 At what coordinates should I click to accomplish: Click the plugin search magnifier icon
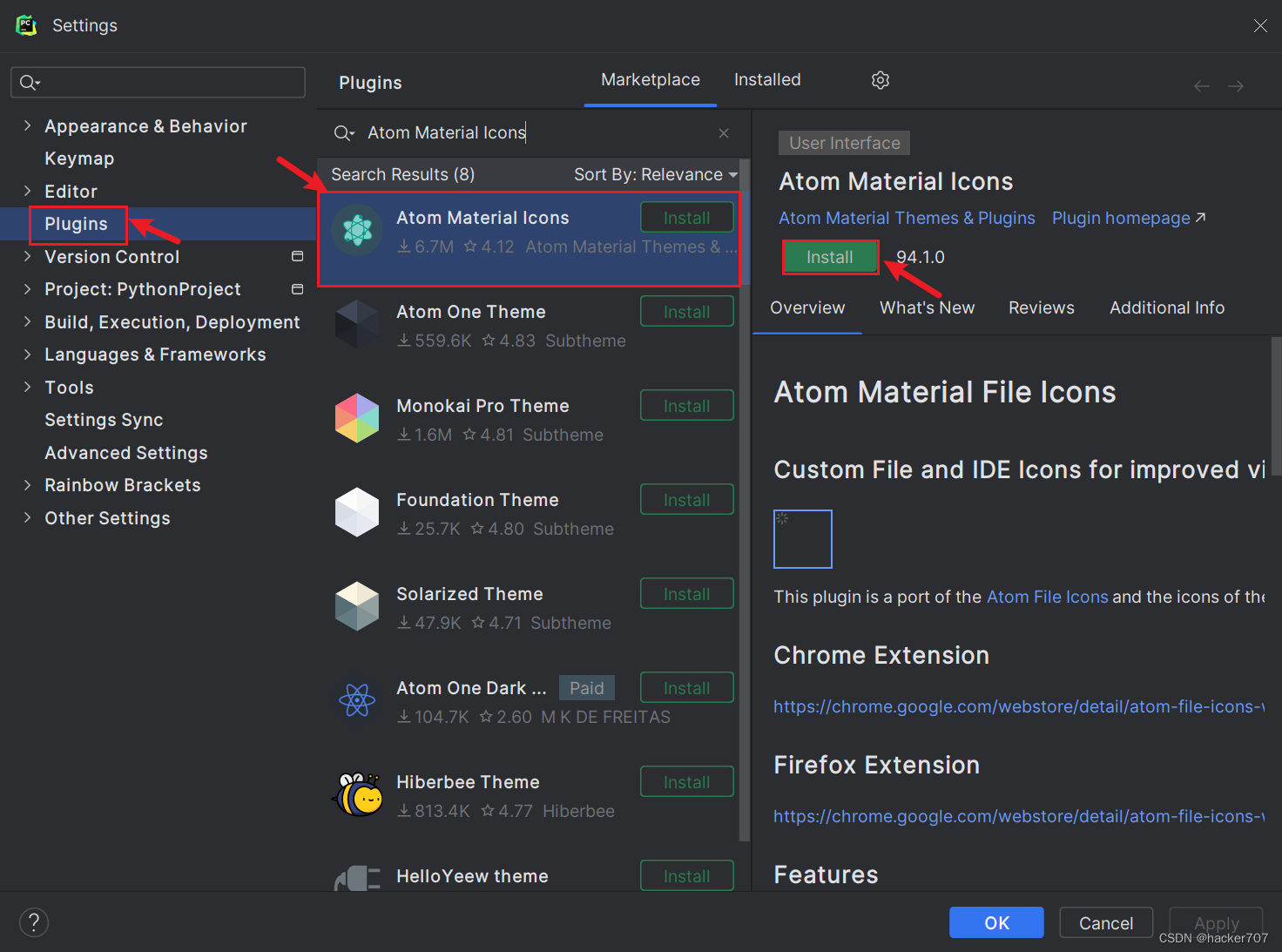[x=344, y=133]
